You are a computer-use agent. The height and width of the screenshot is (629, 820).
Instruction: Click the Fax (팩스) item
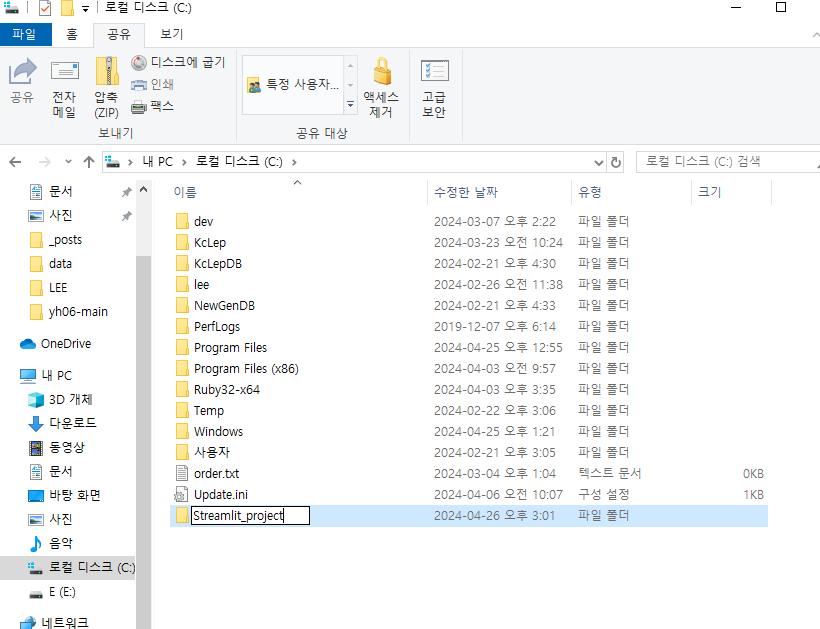tap(152, 107)
